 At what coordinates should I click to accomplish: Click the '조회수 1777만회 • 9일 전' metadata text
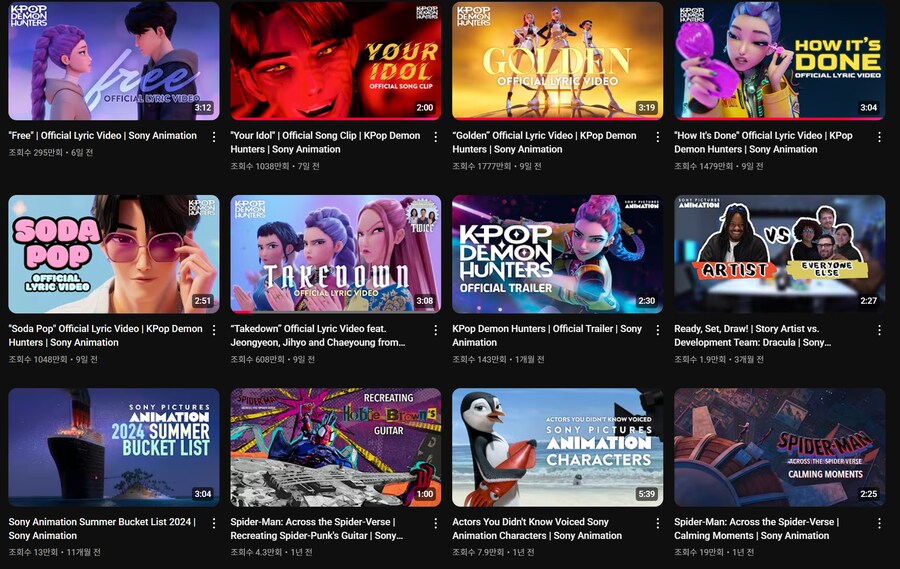tap(496, 167)
